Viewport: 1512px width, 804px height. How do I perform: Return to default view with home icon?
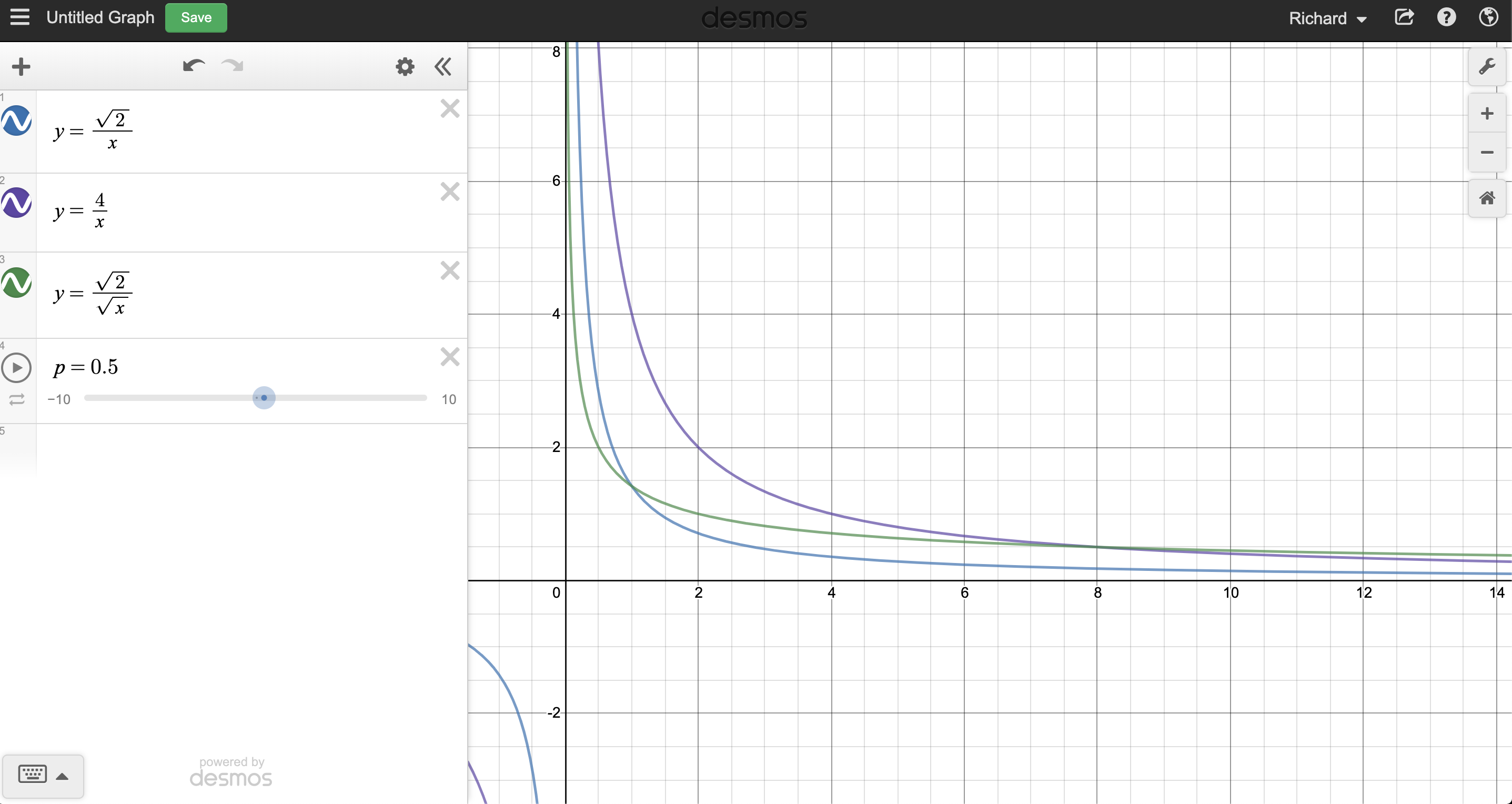click(x=1487, y=198)
